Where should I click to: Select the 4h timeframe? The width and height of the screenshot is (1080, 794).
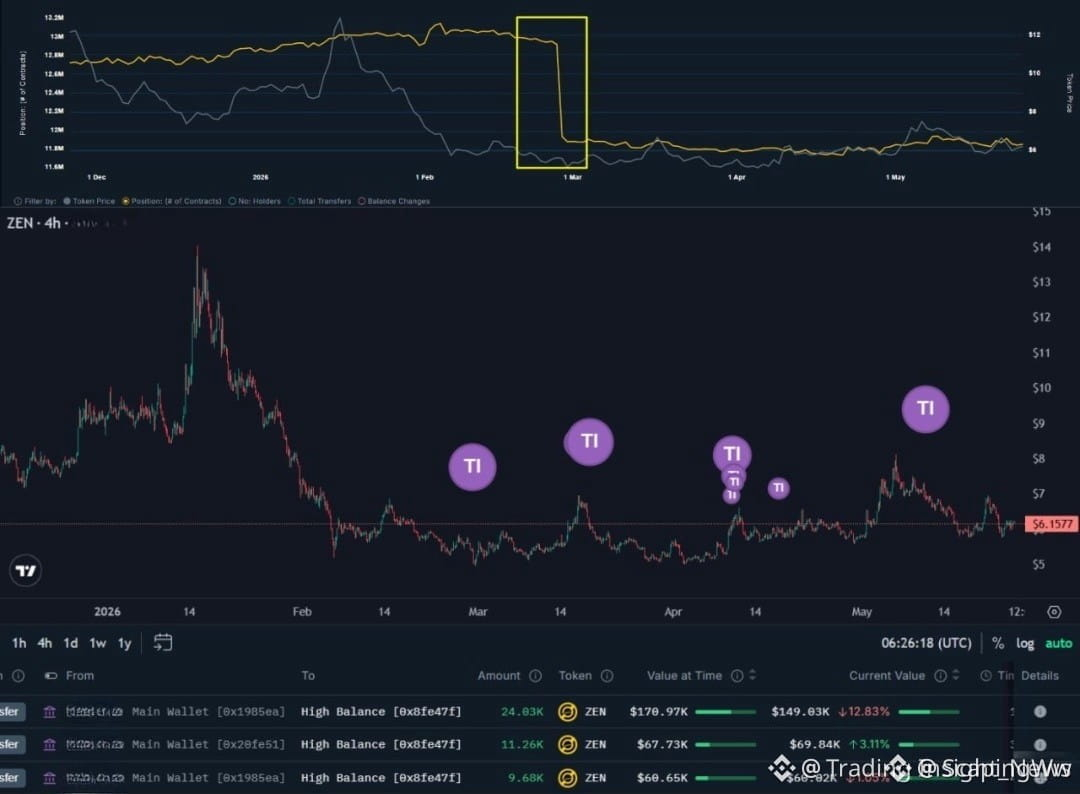click(x=45, y=643)
